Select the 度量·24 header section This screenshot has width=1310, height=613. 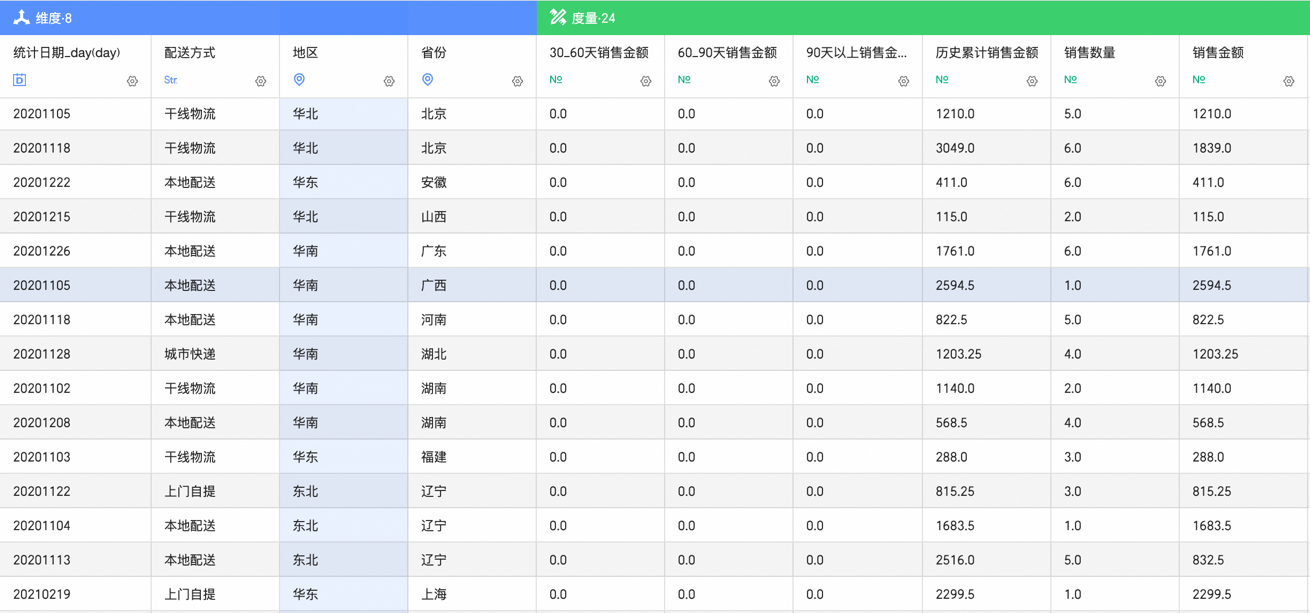(x=923, y=18)
